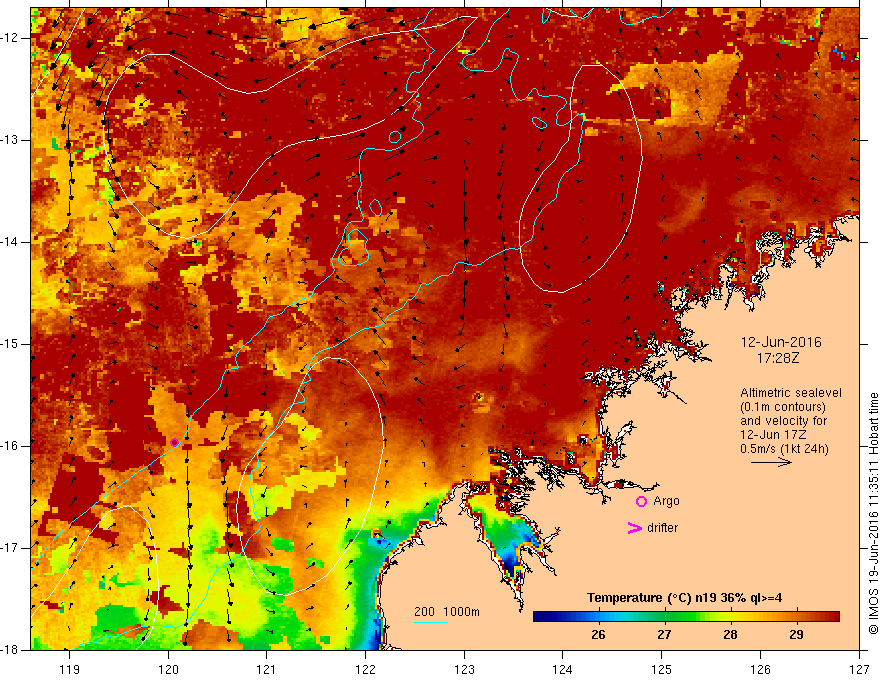
Task: Click the IMOS copyright timestamp text
Action: 873,513
